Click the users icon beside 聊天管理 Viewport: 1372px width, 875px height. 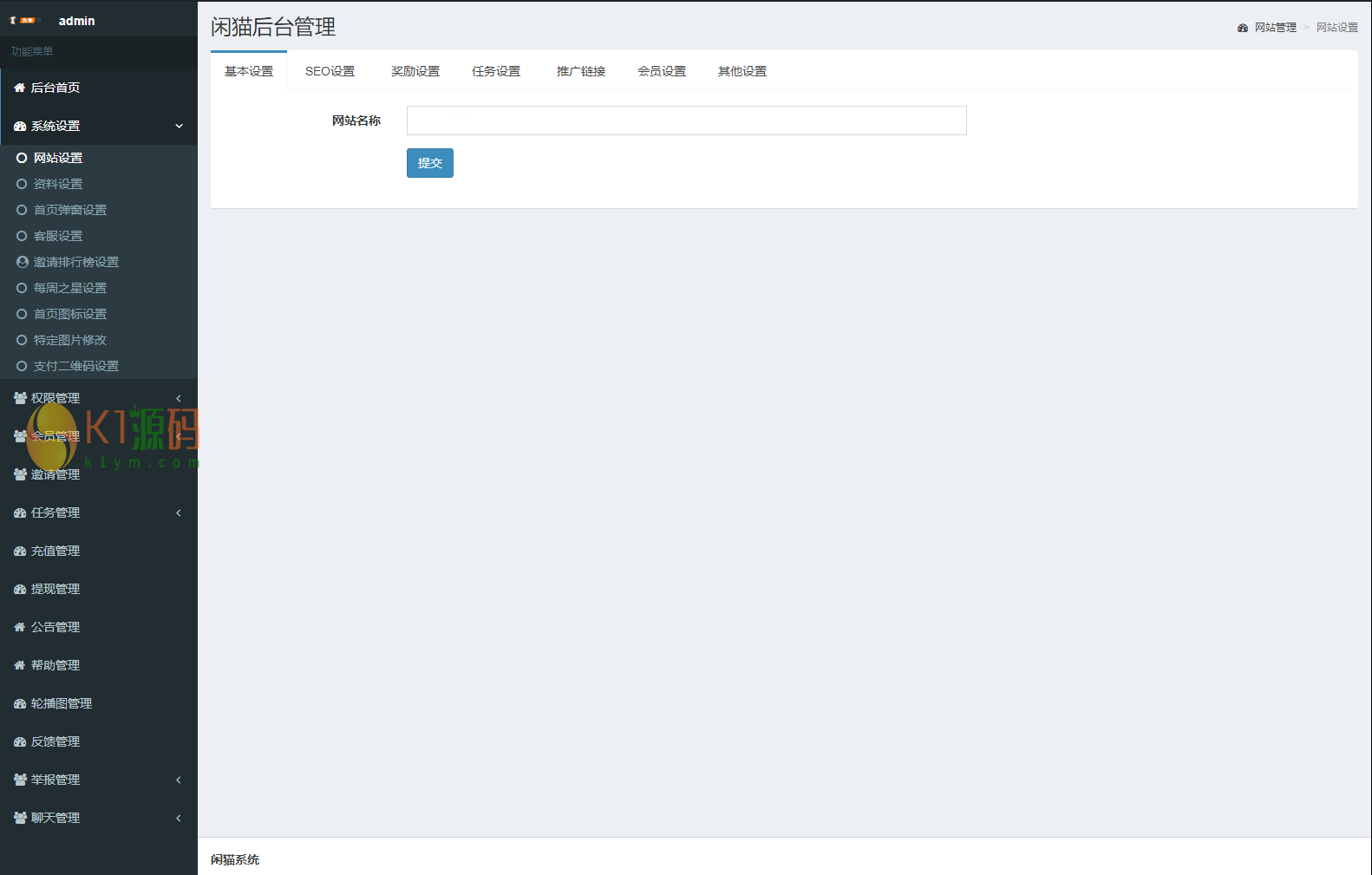[20, 818]
